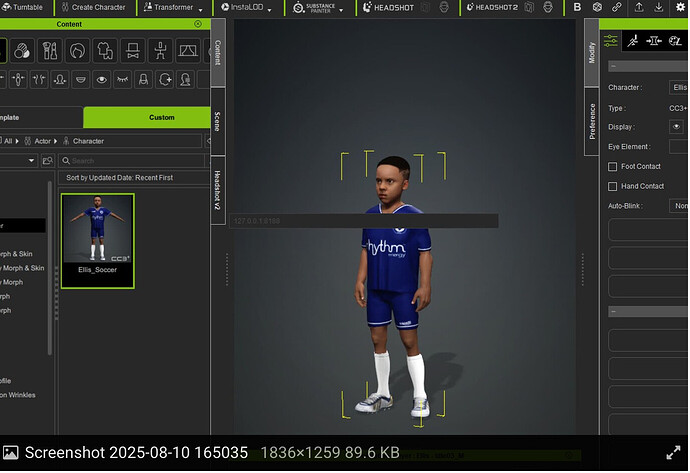The width and height of the screenshot is (690, 473).
Task: Select full body morph icon
Action: (x=18, y=80)
